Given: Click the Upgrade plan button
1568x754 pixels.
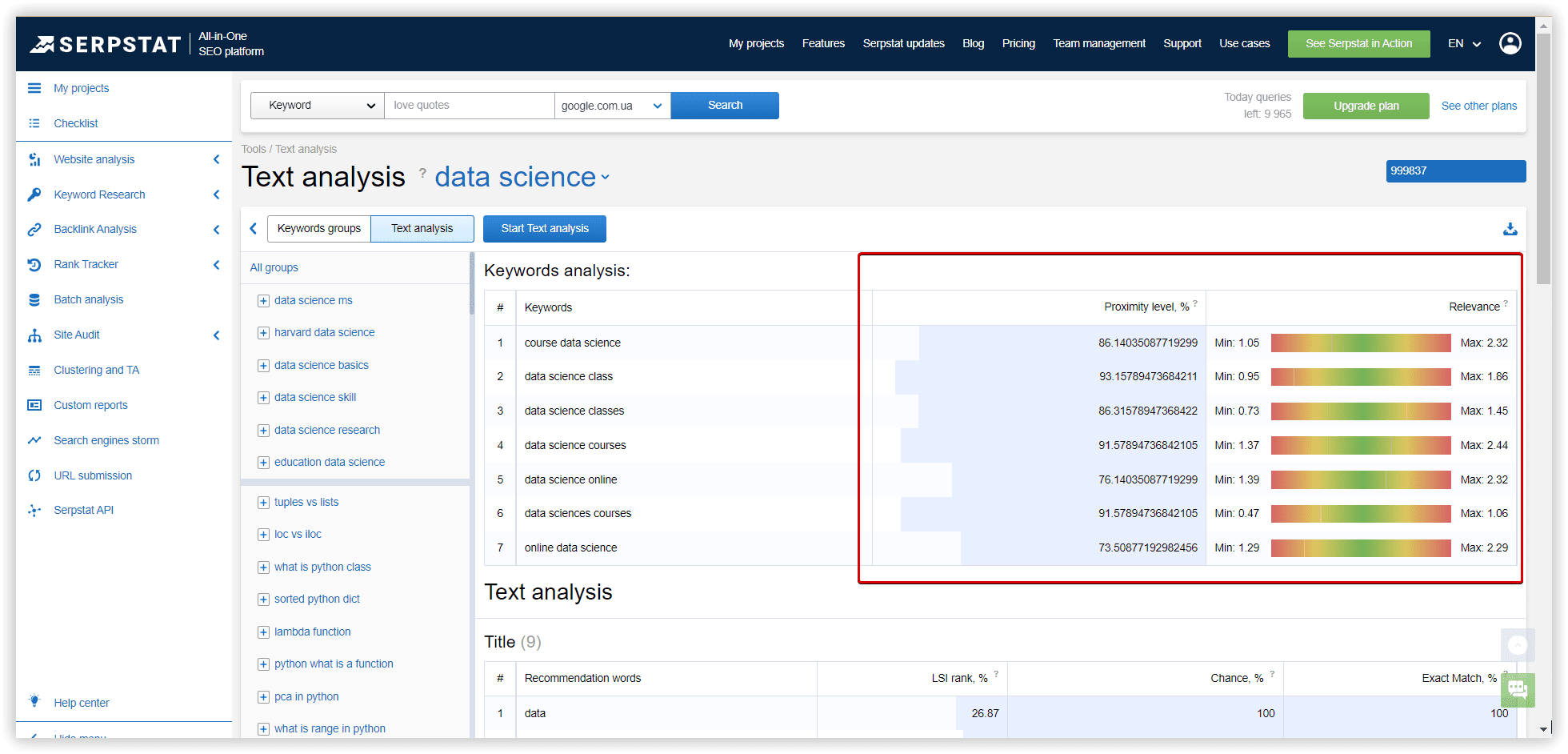Looking at the screenshot, I should (x=1366, y=106).
